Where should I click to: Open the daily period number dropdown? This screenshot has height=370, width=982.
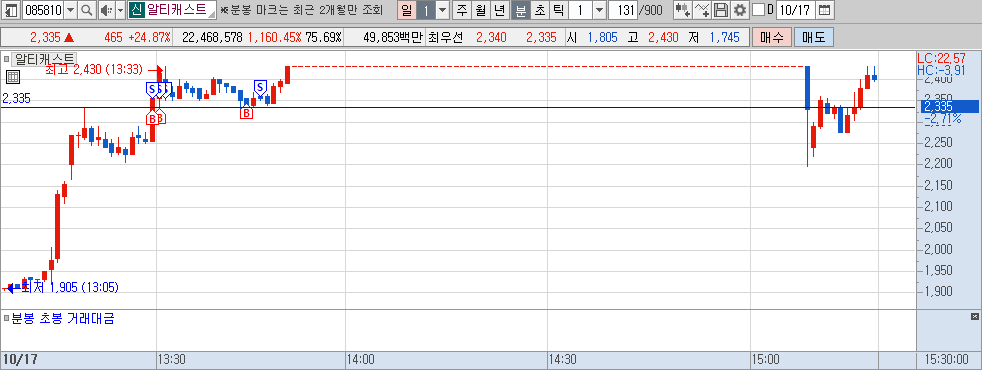click(443, 10)
